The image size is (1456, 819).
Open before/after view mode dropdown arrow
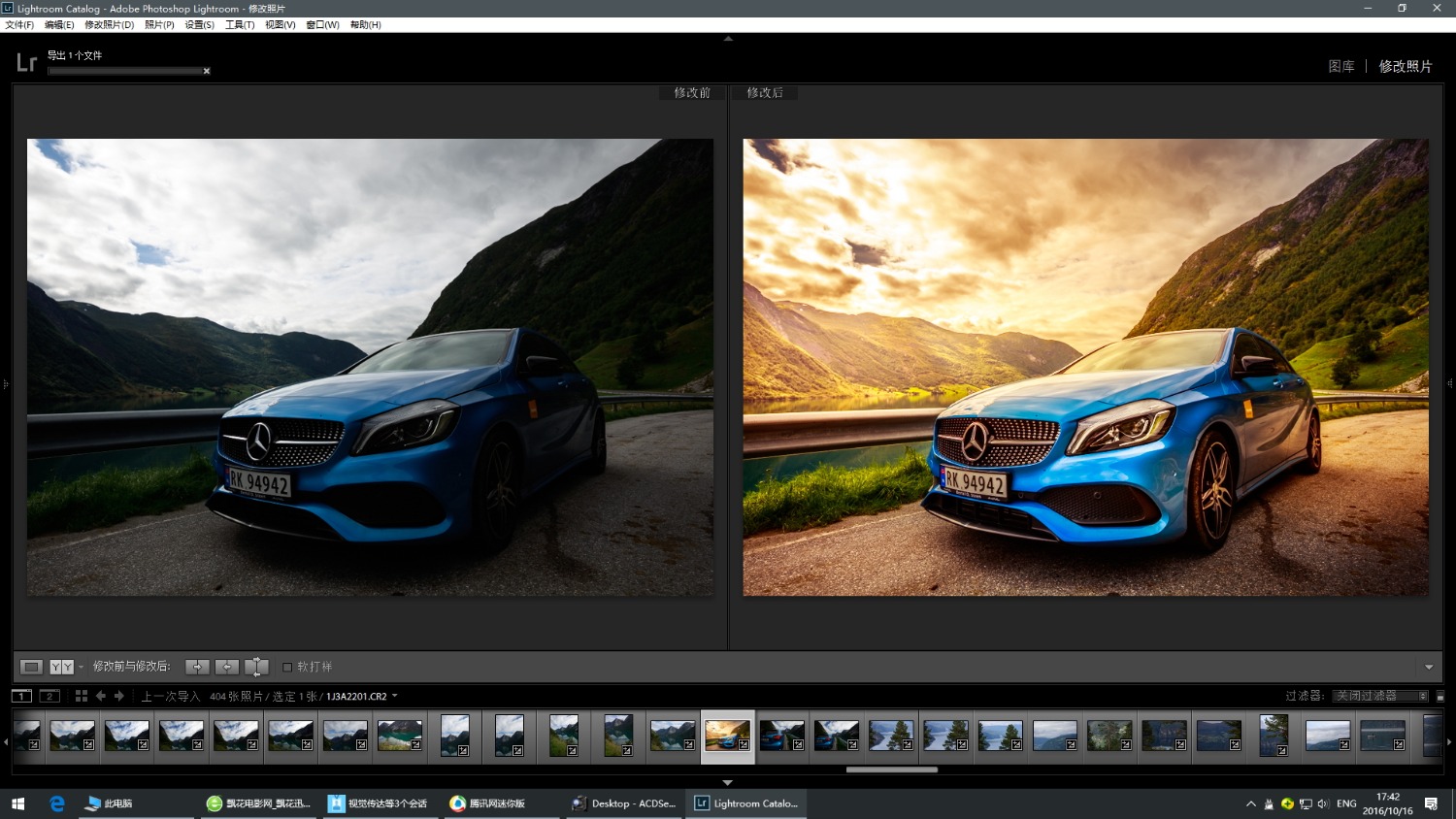81,667
